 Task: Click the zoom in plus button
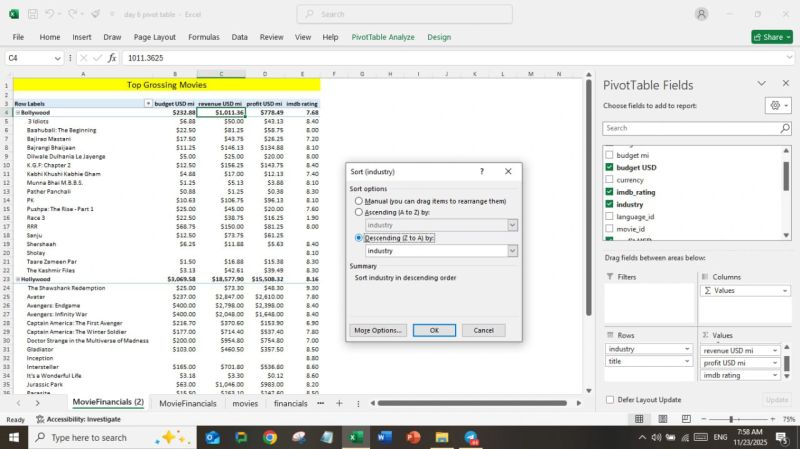point(772,419)
